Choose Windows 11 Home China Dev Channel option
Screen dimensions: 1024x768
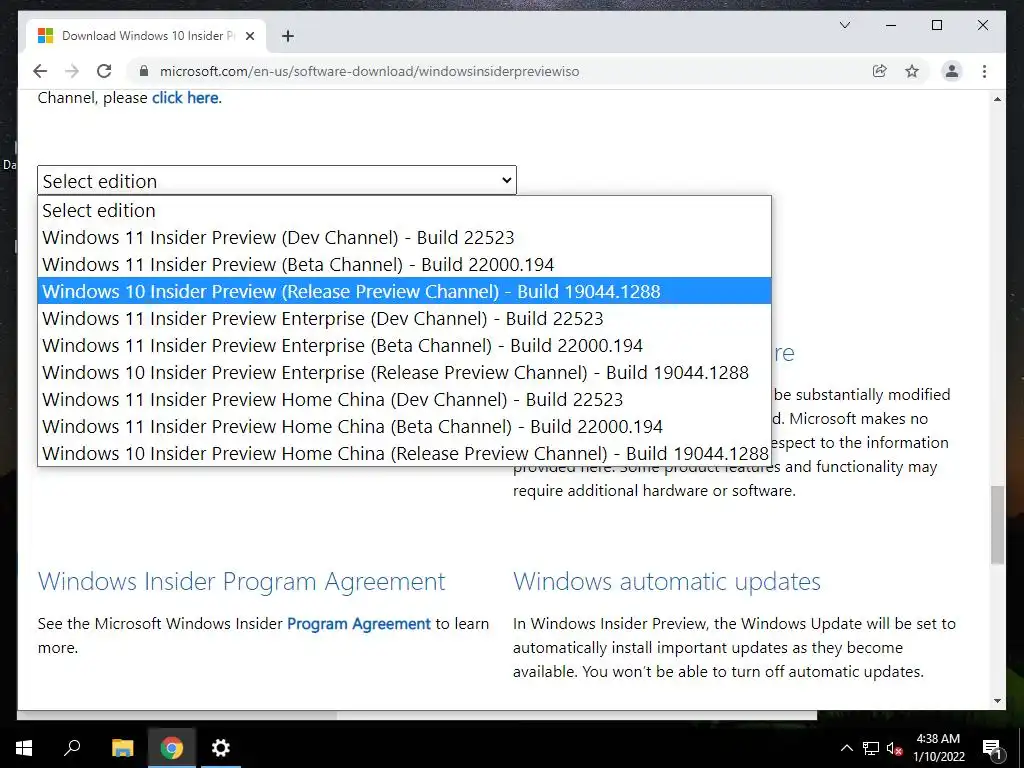point(404,399)
